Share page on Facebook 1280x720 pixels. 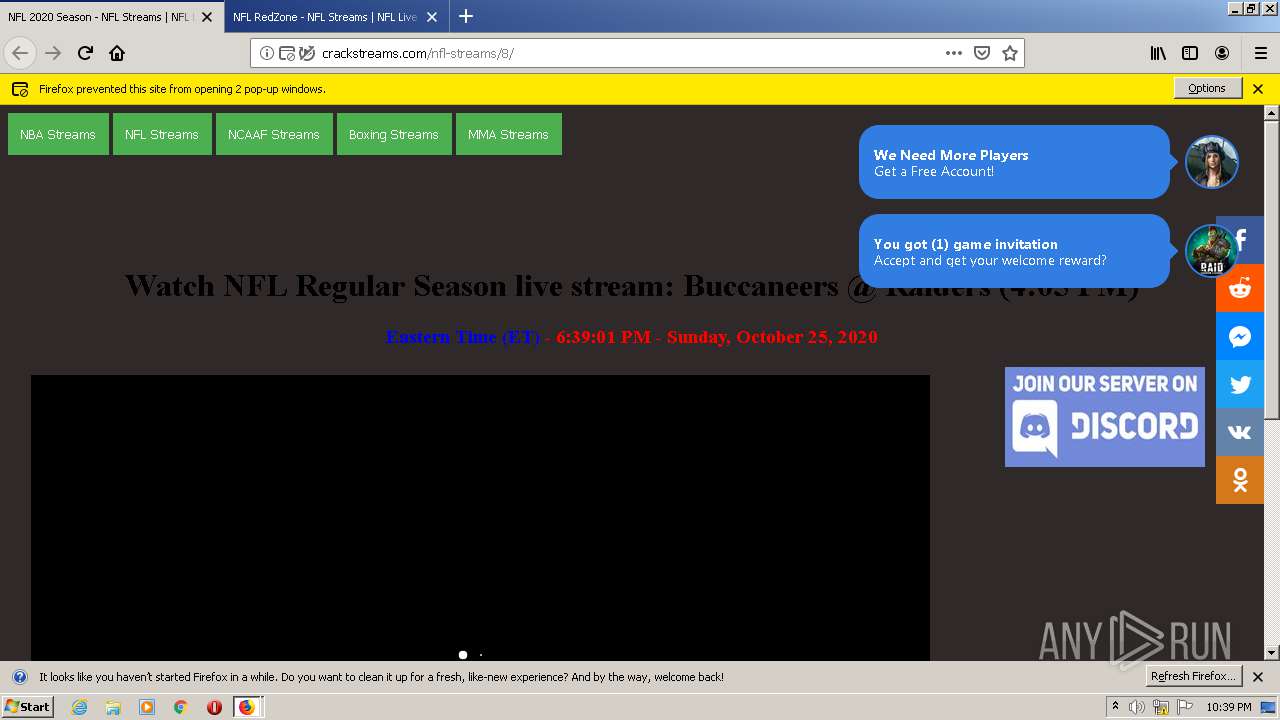tap(1240, 240)
